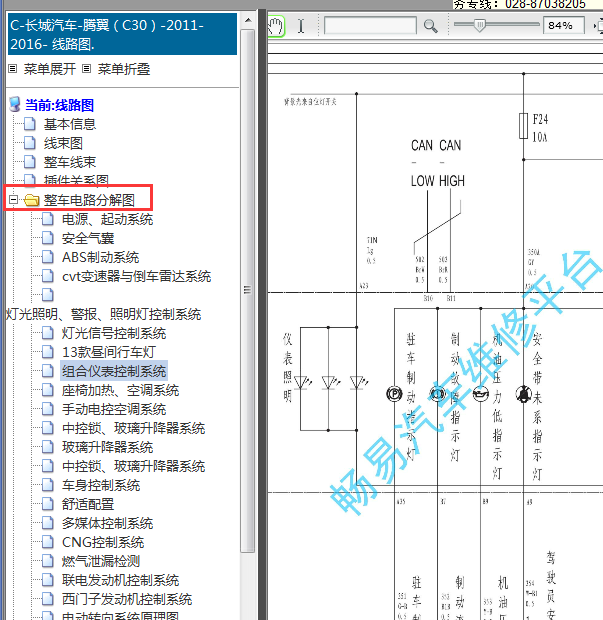Click the search magnifier icon

coord(430,26)
